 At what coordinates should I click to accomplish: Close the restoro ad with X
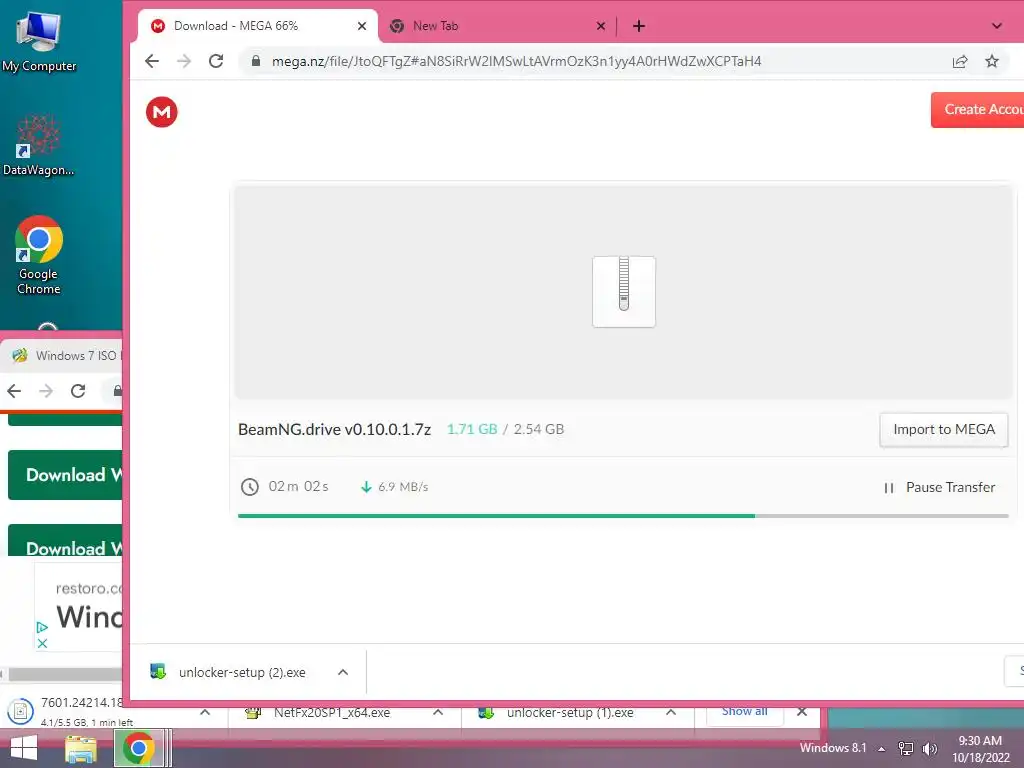coord(42,643)
